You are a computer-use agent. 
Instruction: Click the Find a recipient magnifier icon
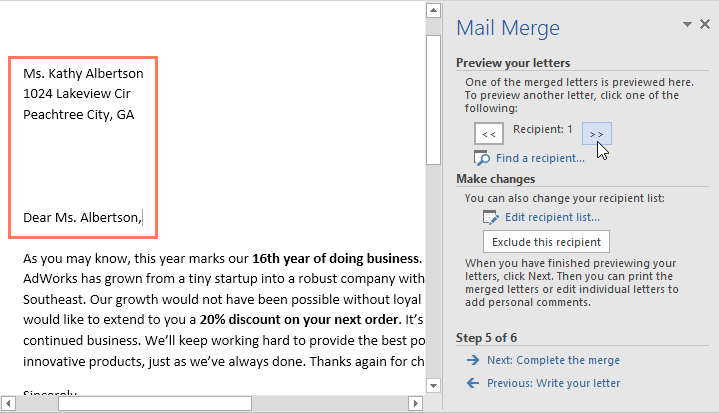[482, 158]
